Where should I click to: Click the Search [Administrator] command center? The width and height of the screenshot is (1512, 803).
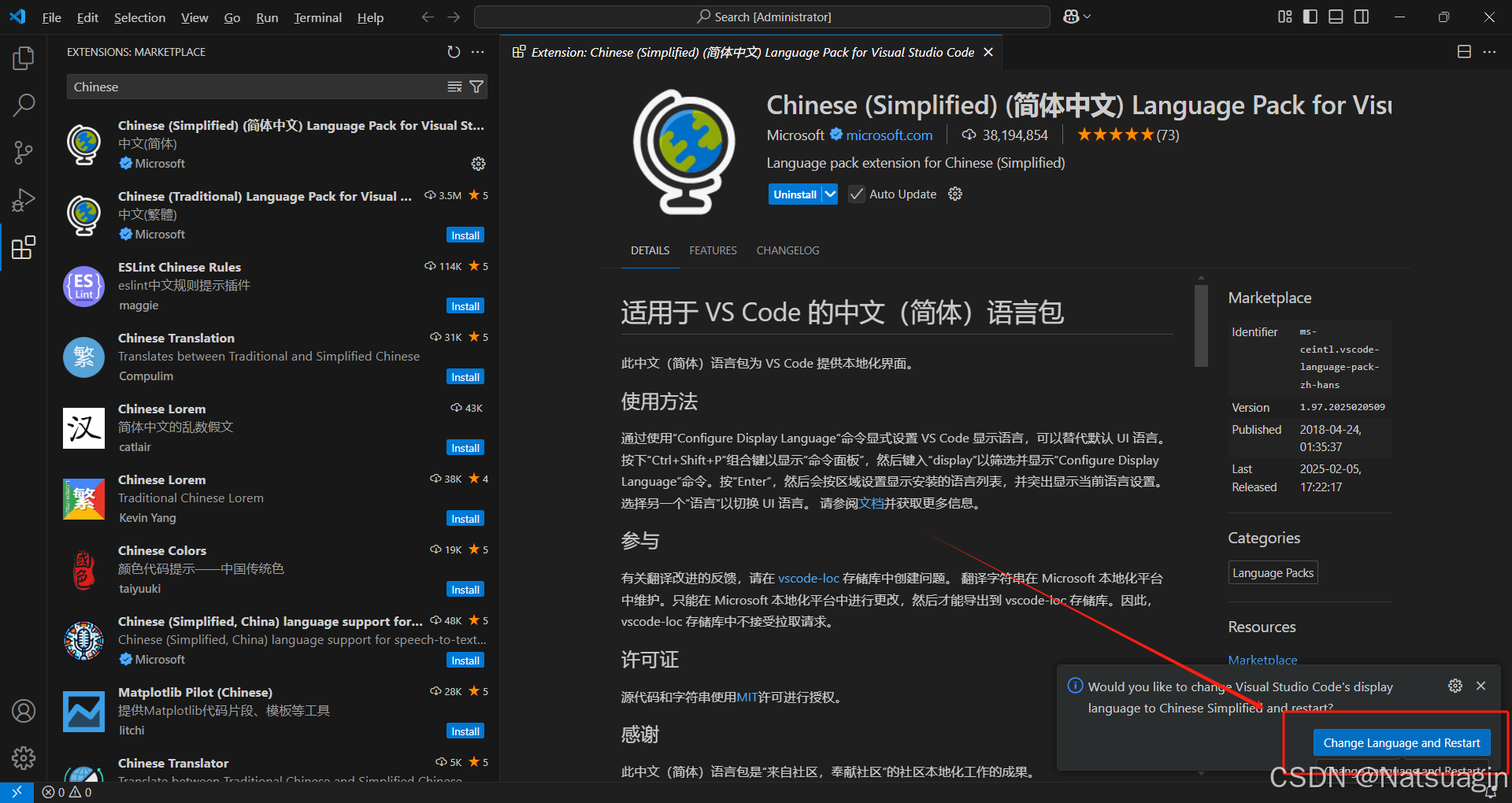pos(762,17)
